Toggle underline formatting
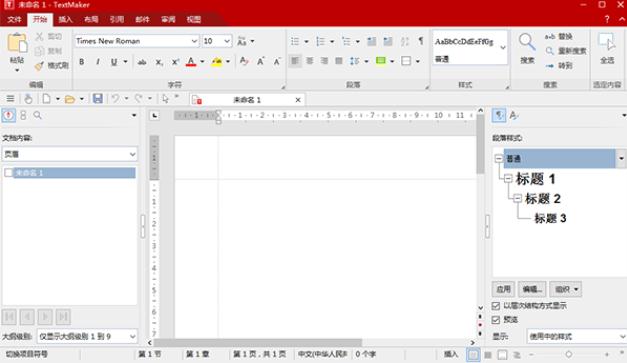 coord(114,62)
